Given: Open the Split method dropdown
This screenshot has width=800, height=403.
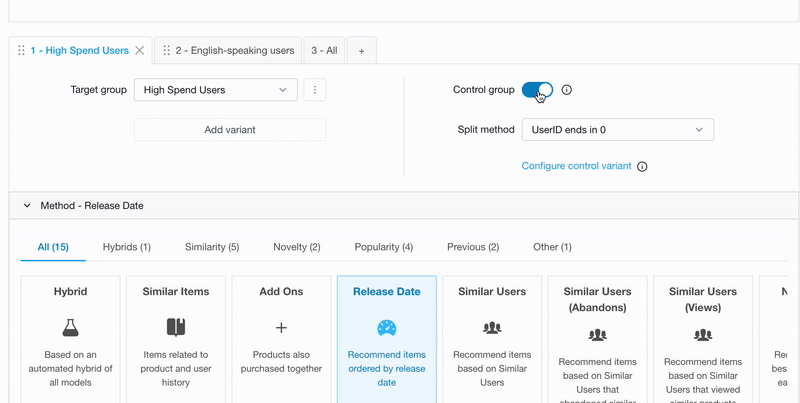Looking at the screenshot, I should click(617, 130).
